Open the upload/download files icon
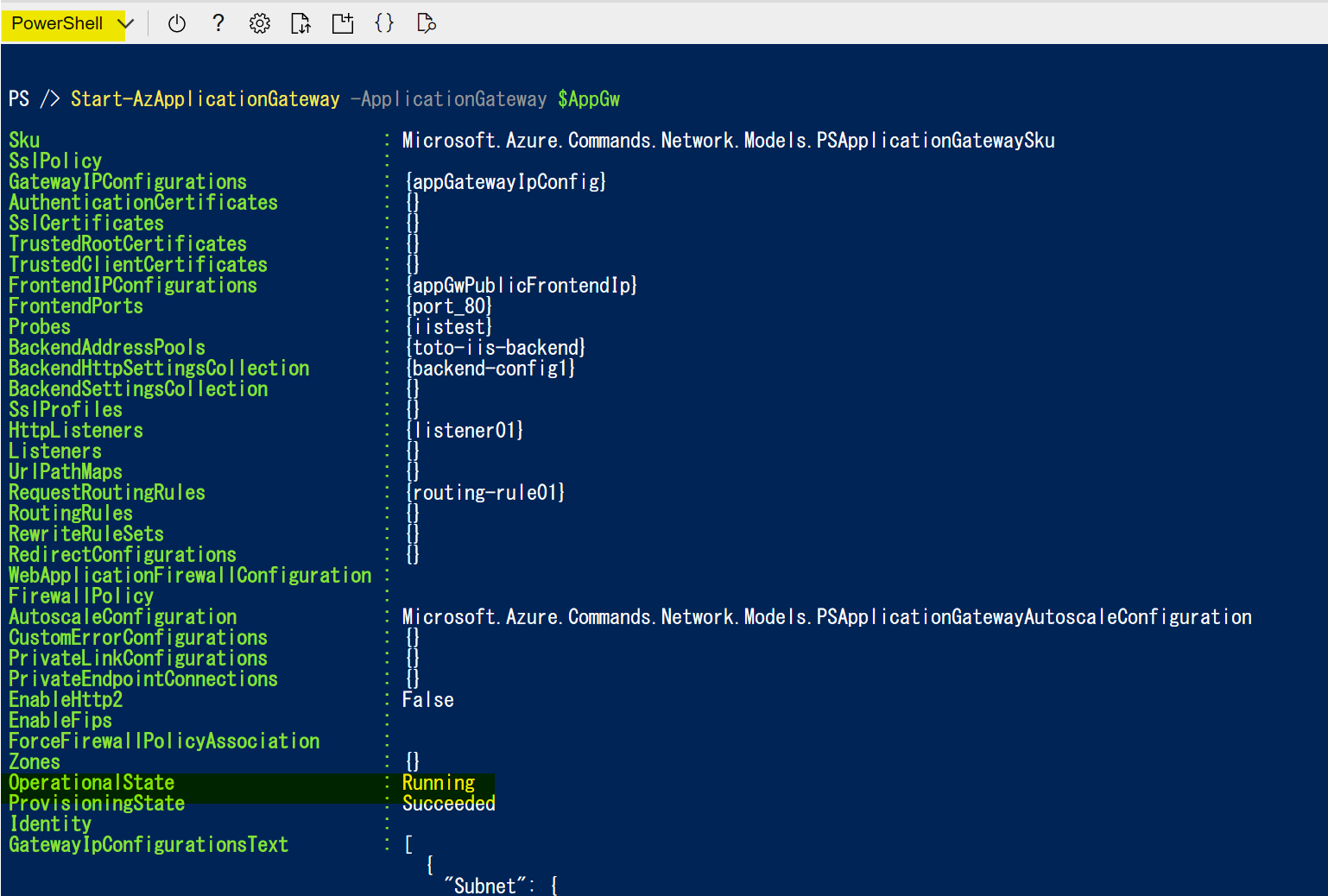This screenshot has width=1328, height=896. point(300,23)
